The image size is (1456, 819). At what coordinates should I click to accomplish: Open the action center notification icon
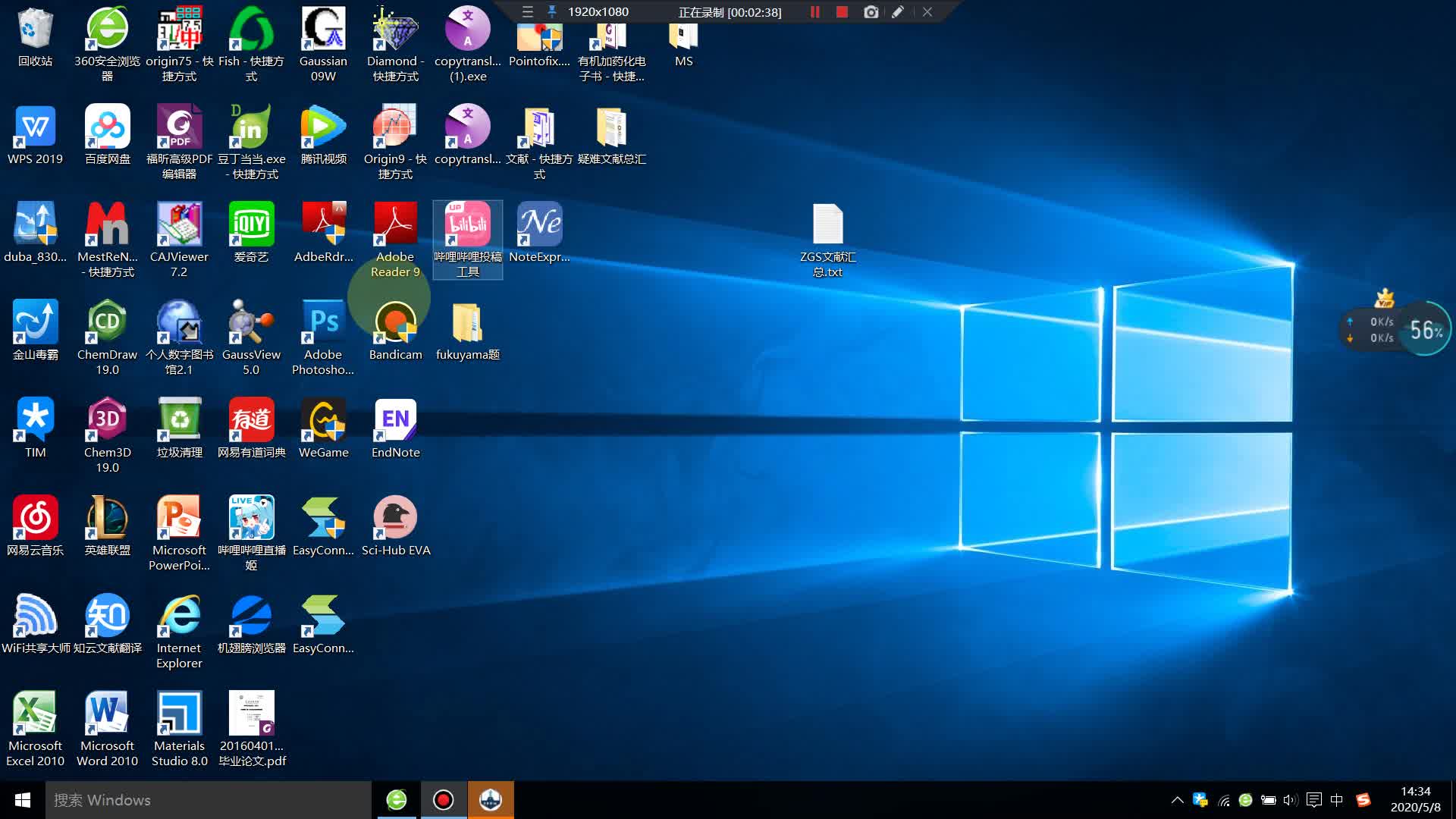(x=1314, y=800)
